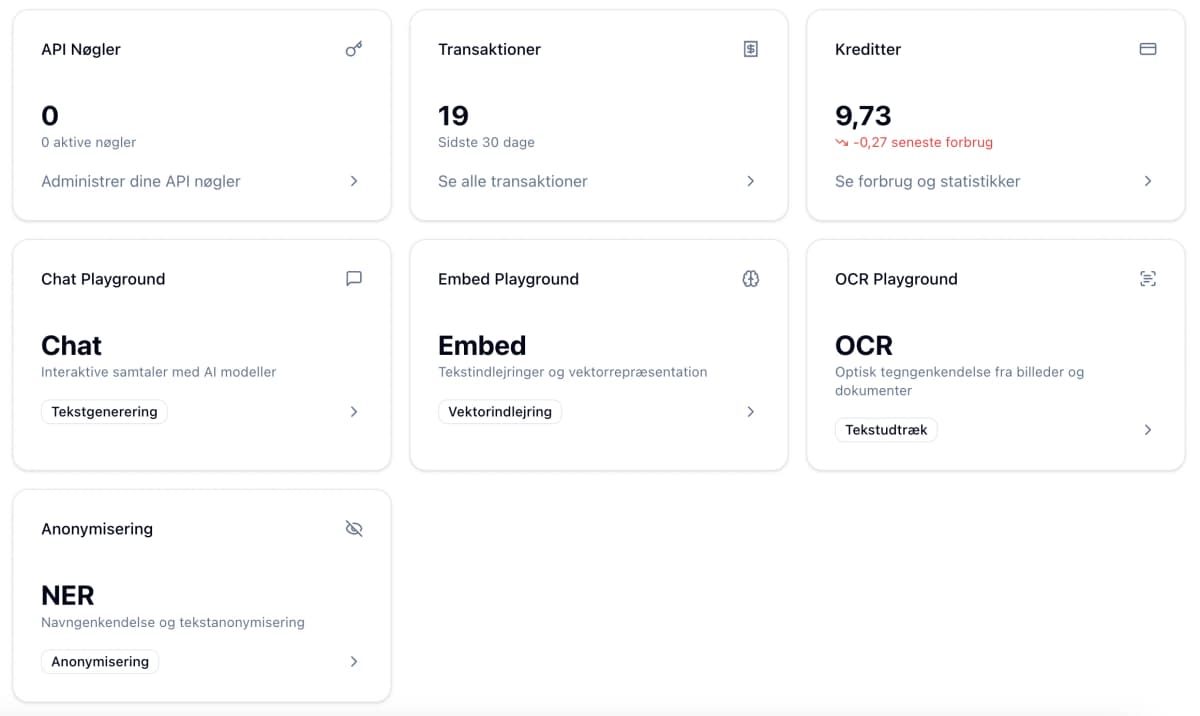Open the chevron next to Se forbrug og statistikker

[1148, 181]
